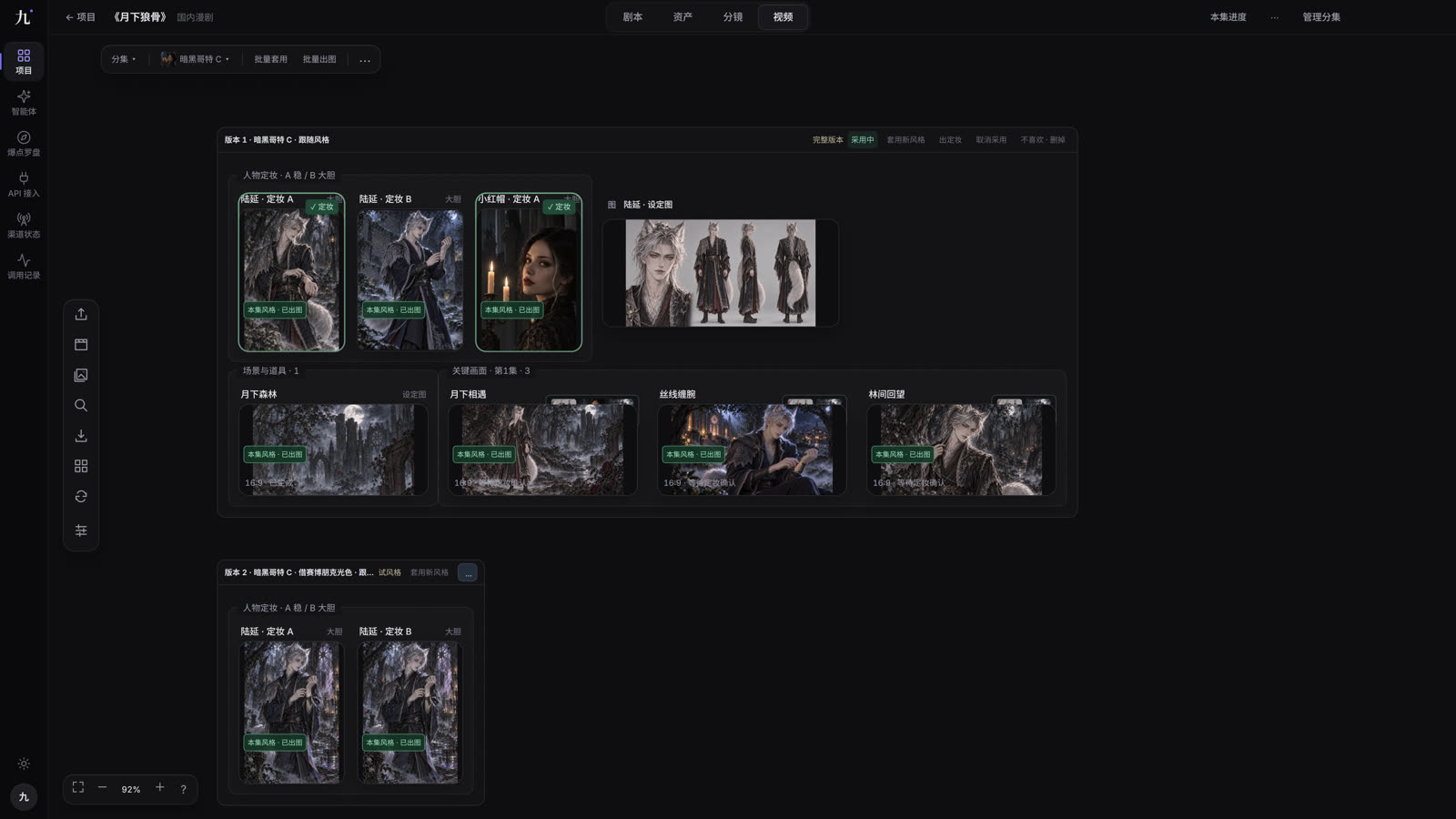This screenshot has height=819, width=1456.
Task: Click the fit-to-screen icon beside zoom controls
Action: click(78, 788)
